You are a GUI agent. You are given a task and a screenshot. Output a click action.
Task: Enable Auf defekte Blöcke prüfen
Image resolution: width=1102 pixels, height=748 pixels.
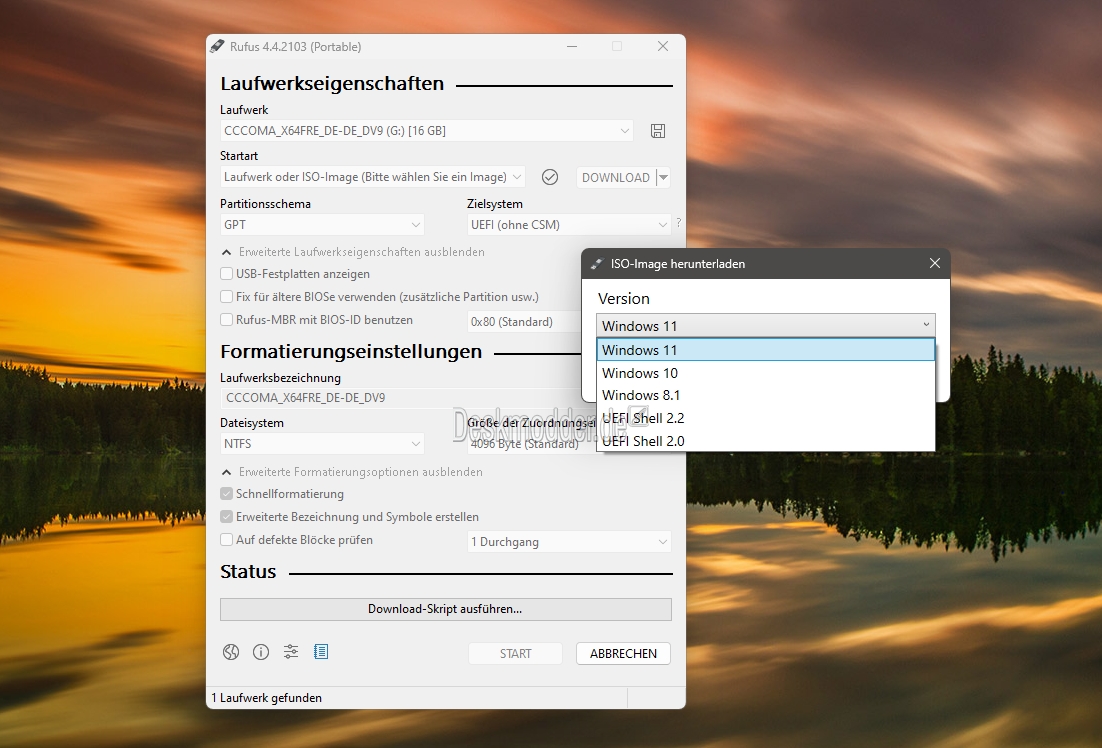[226, 540]
